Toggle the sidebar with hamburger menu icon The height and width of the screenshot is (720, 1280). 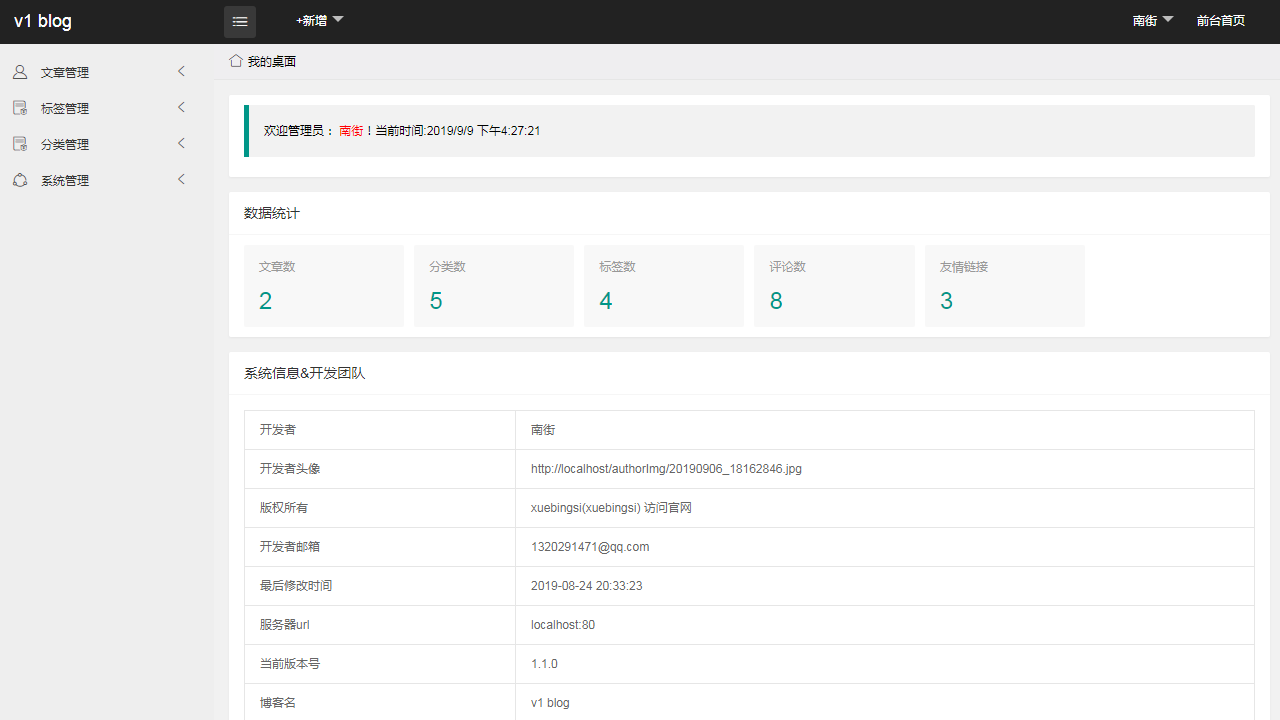[x=240, y=21]
